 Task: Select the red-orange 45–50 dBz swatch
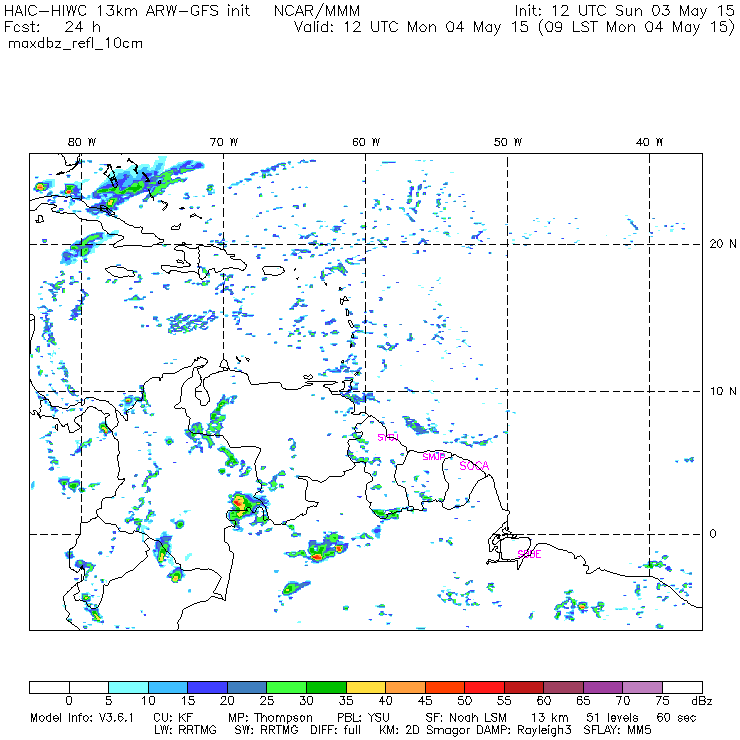[x=445, y=687]
